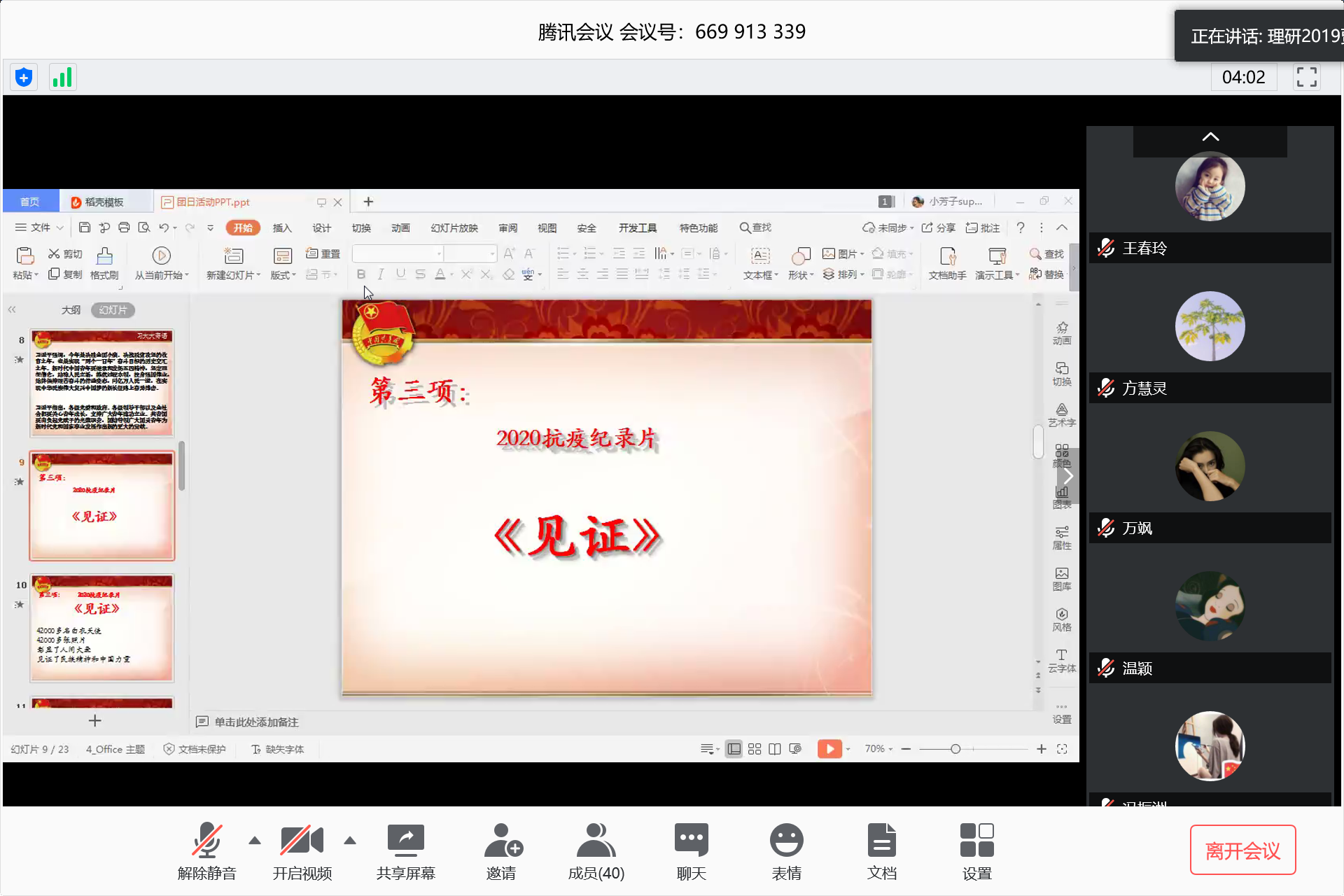Image resolution: width=1344 pixels, height=896 pixels.
Task: Collapse participant strip with up chevron
Action: [1210, 137]
